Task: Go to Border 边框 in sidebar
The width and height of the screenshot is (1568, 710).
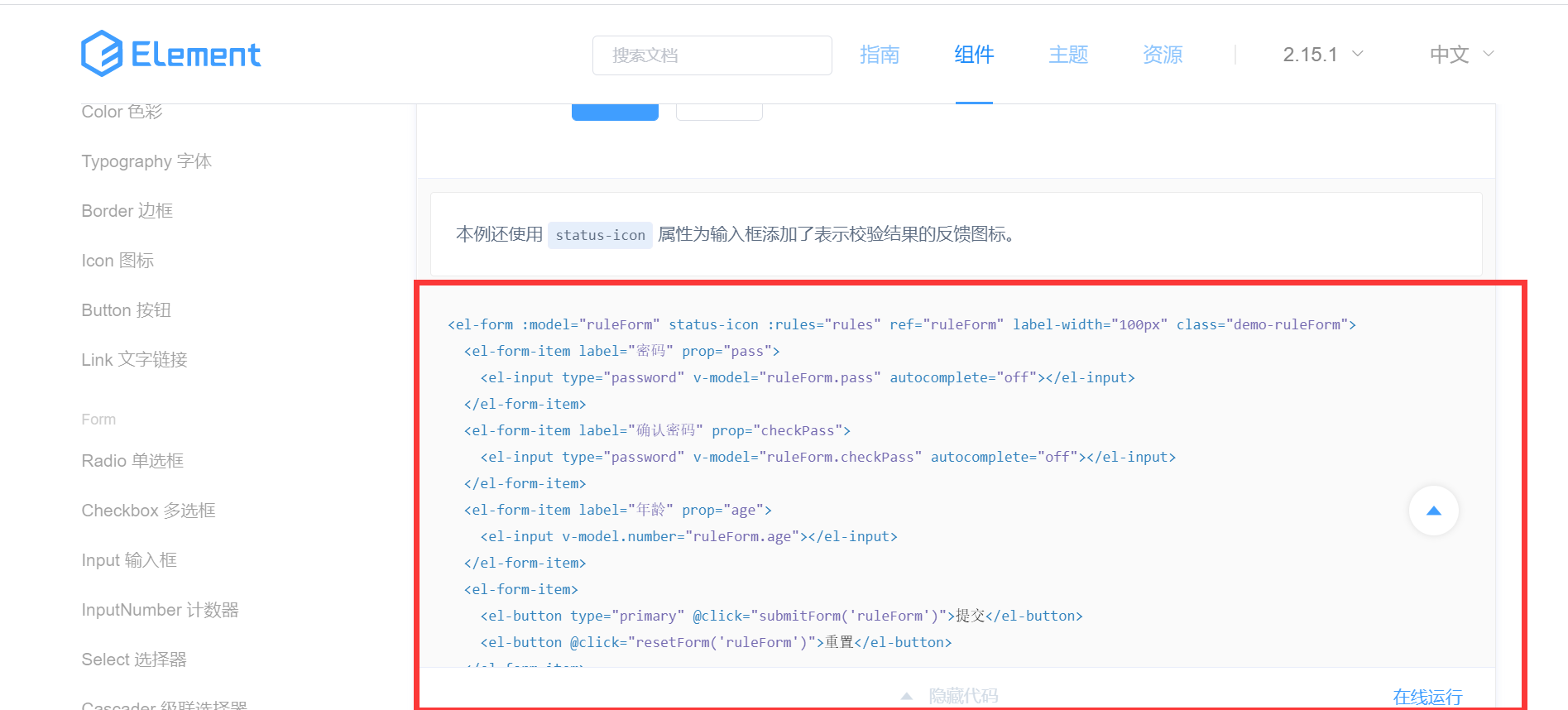Action: (x=127, y=211)
